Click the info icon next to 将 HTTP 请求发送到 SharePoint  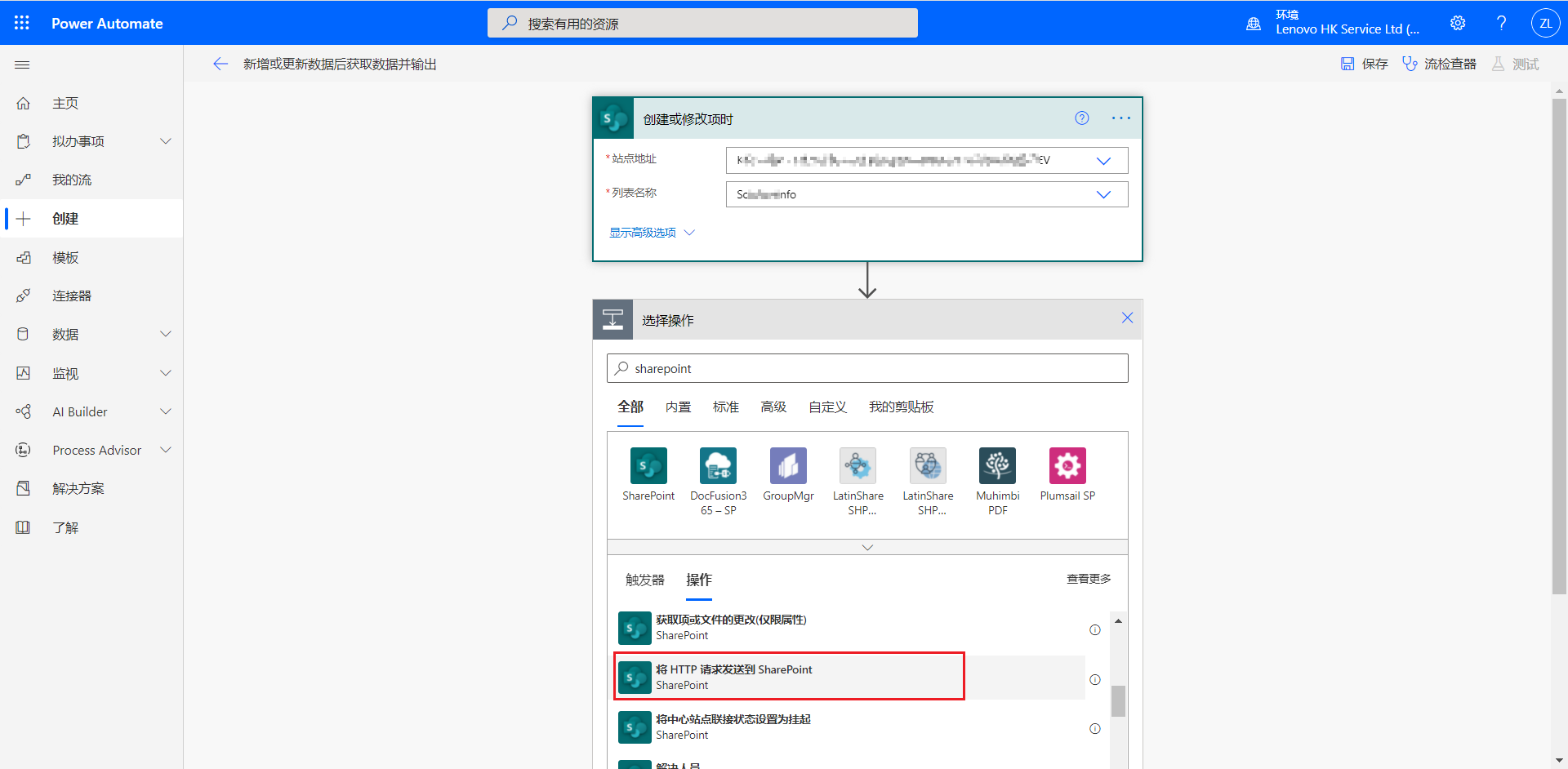coord(1094,679)
